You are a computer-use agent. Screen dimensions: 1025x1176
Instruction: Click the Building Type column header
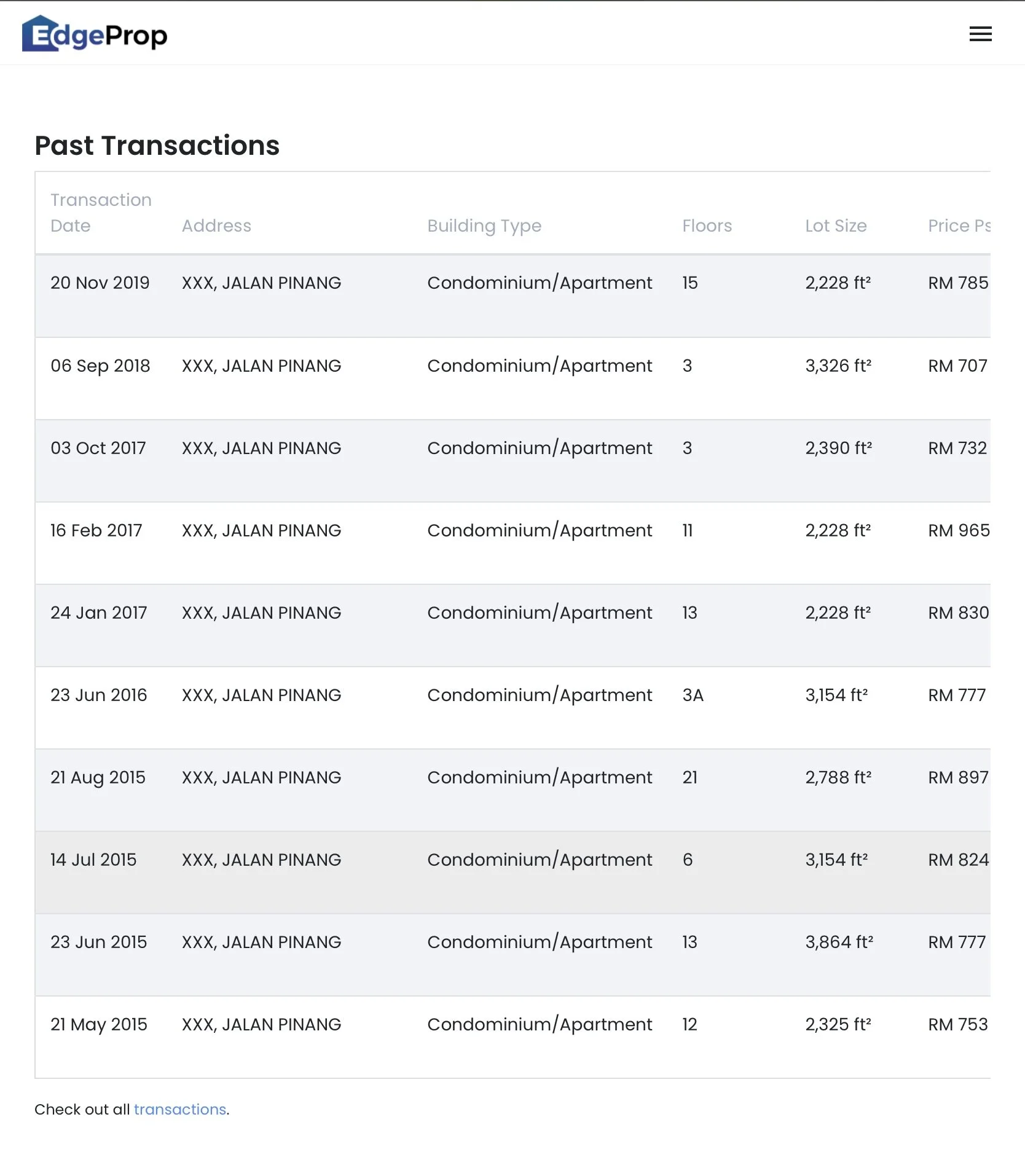(484, 225)
